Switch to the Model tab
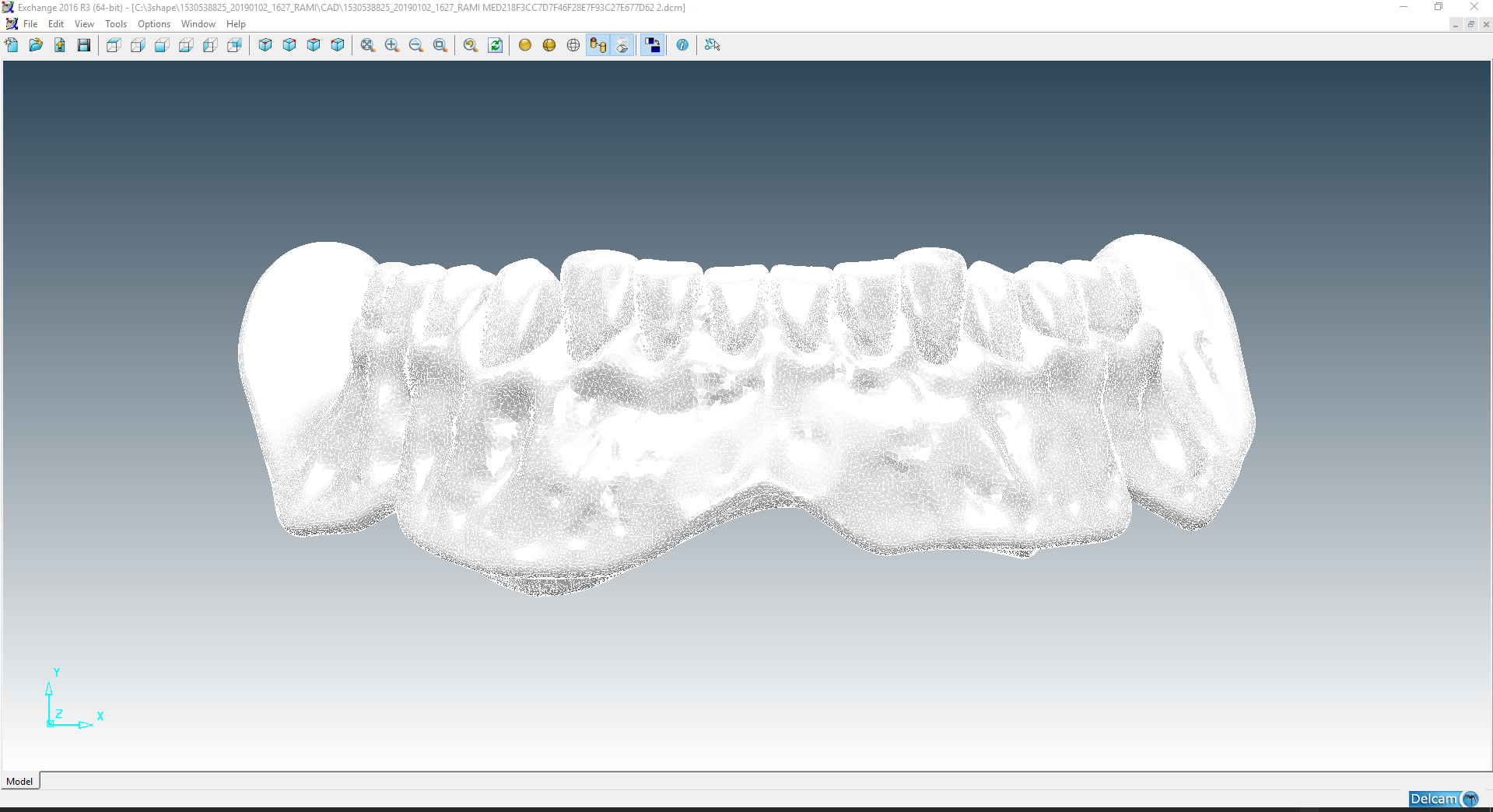 (19, 781)
